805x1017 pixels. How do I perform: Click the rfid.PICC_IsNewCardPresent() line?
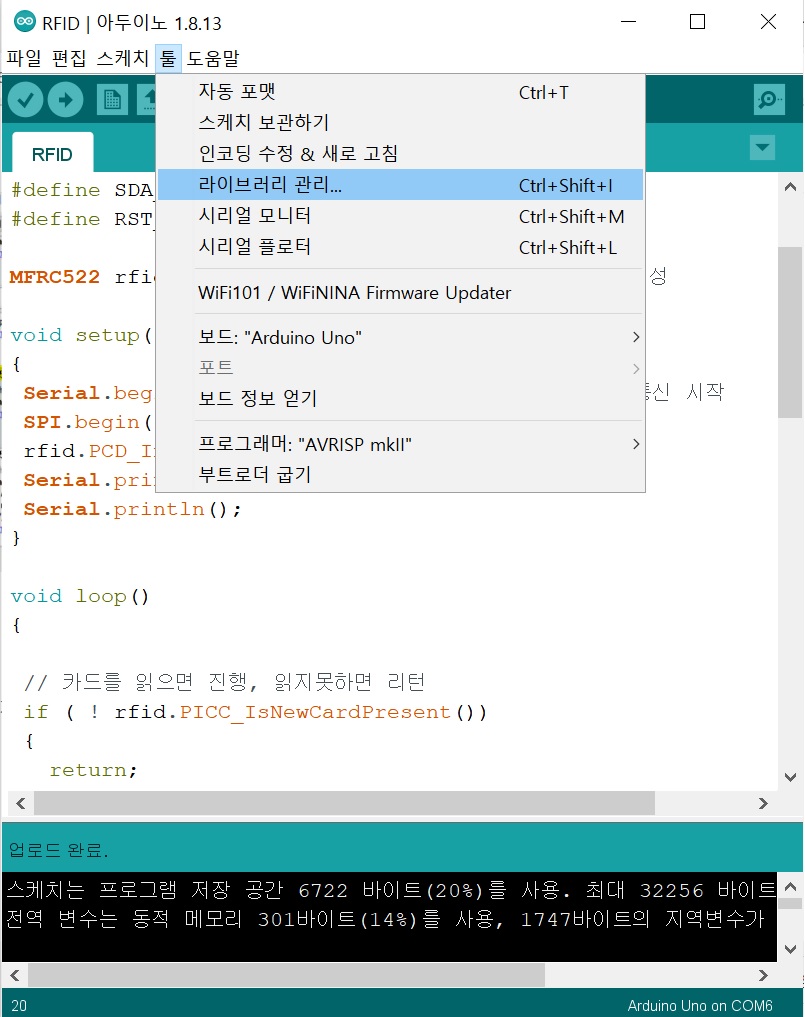[255, 712]
